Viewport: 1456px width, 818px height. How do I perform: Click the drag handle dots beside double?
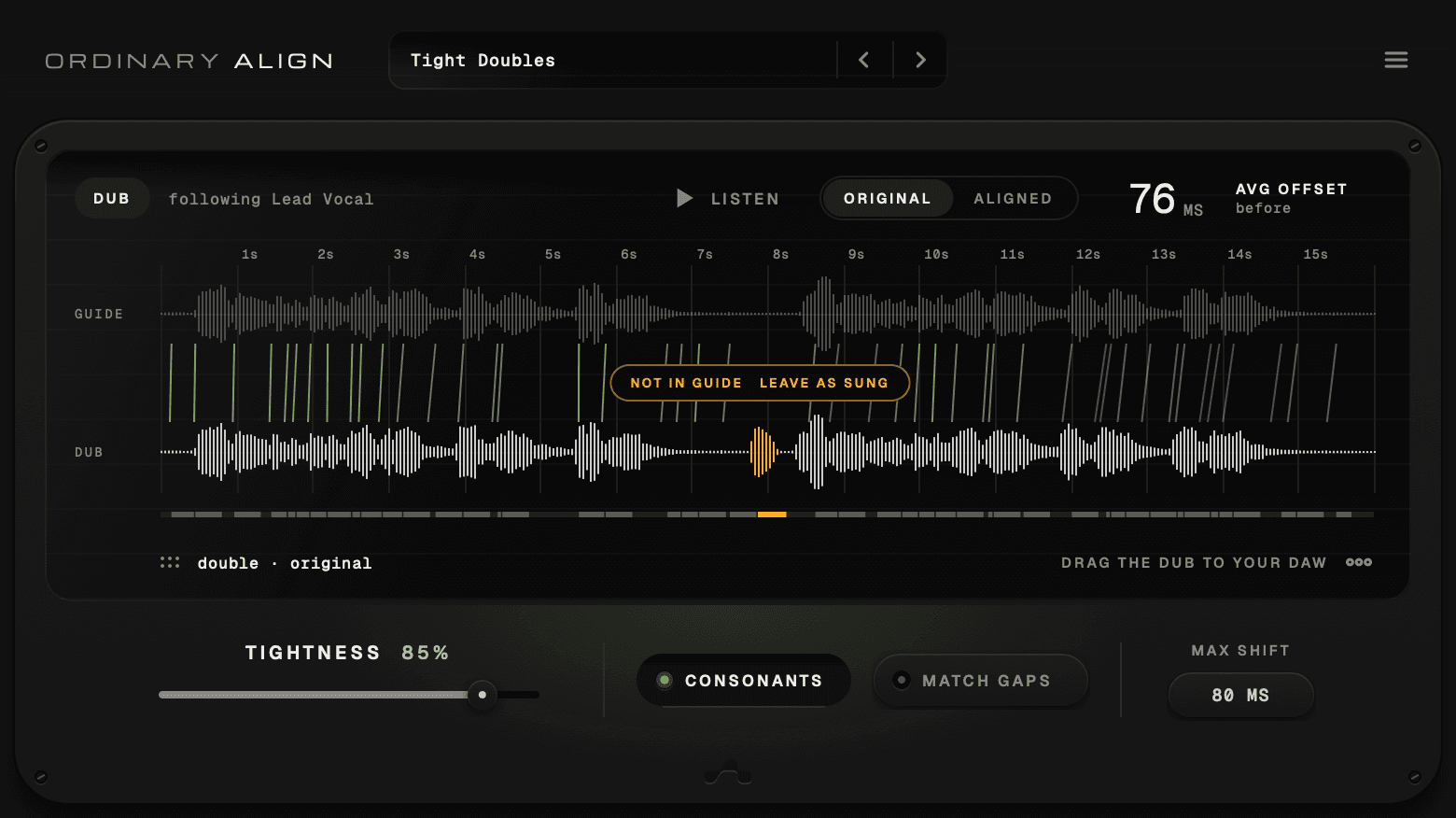[170, 562]
